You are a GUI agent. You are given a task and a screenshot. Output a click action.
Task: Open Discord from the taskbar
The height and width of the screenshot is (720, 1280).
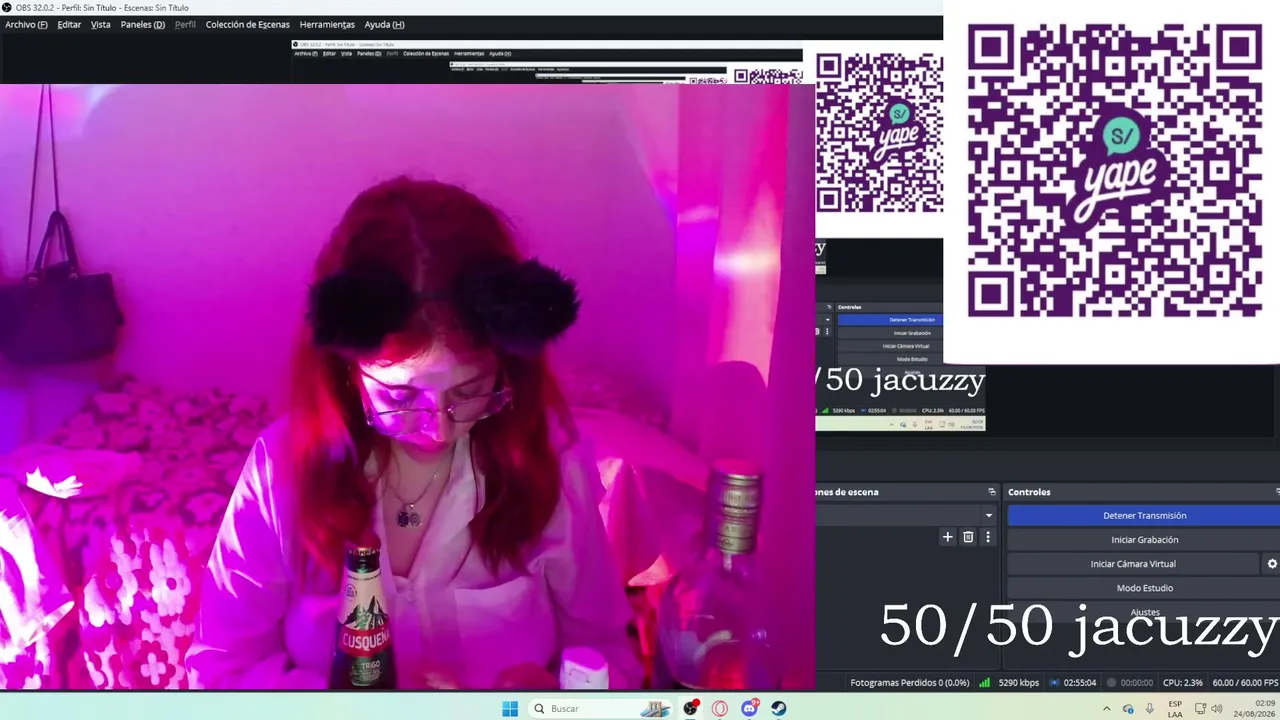[750, 709]
